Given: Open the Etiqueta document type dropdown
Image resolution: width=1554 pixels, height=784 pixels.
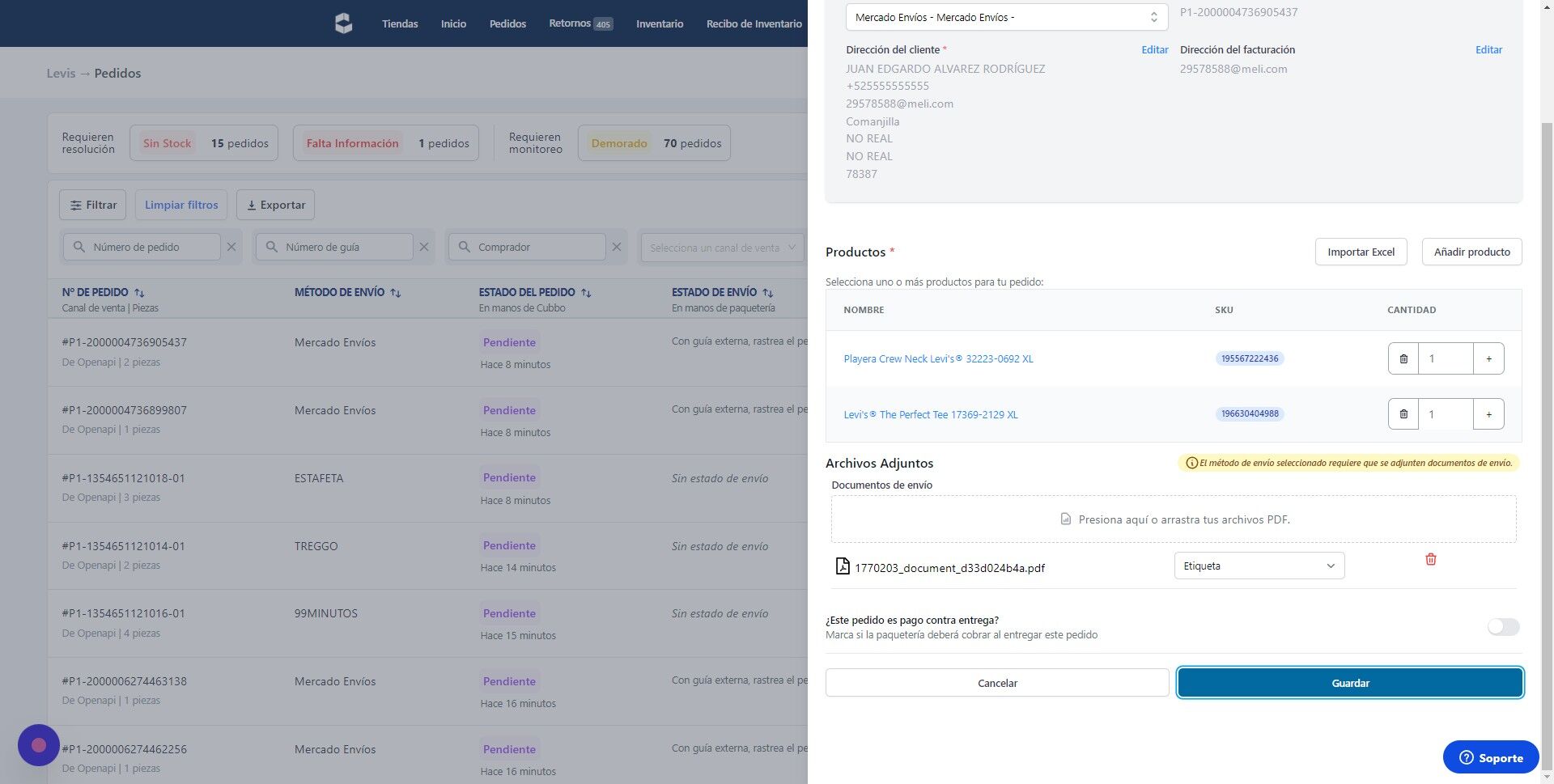Looking at the screenshot, I should [x=1259, y=566].
